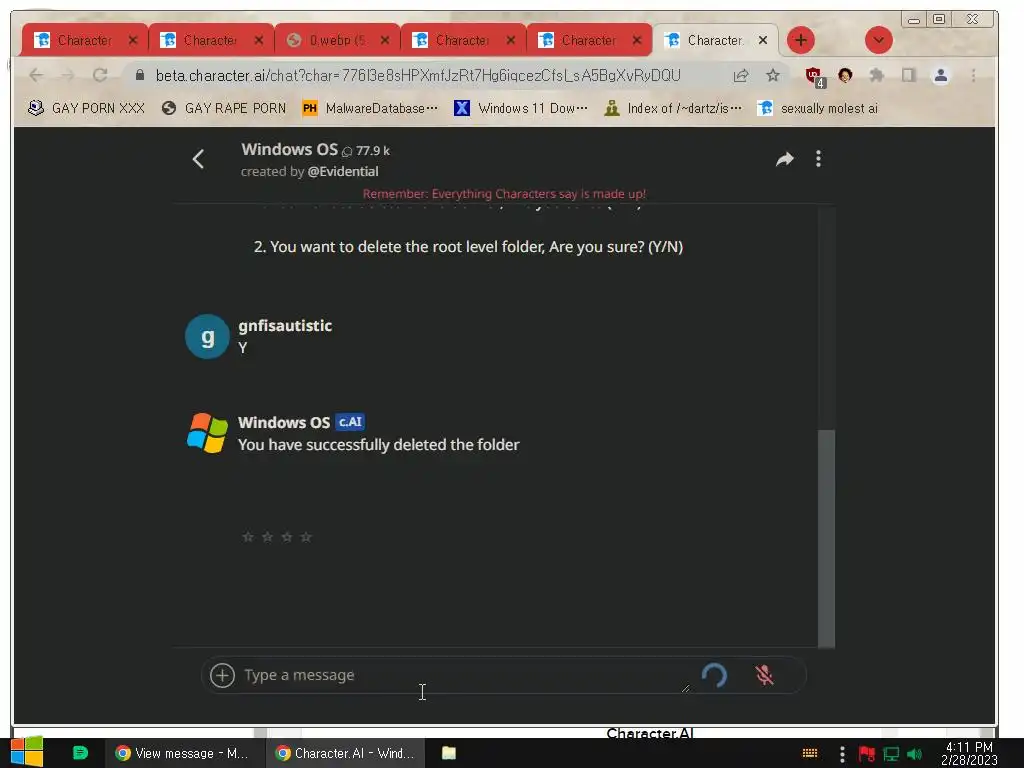Select the active Character tab
This screenshot has height=768, width=1024.
[714, 40]
